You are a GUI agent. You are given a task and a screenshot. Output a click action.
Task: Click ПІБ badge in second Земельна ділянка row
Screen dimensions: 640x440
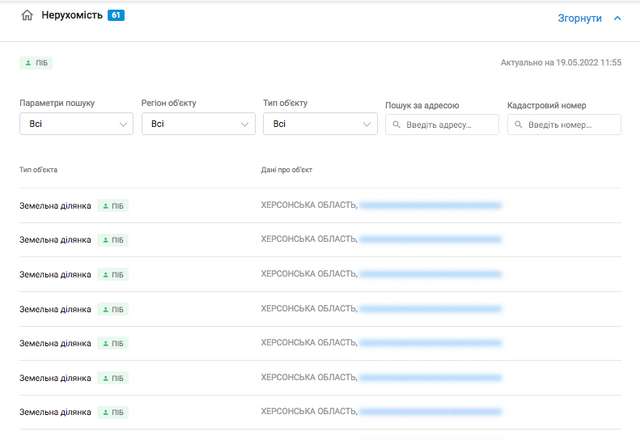[113, 240]
